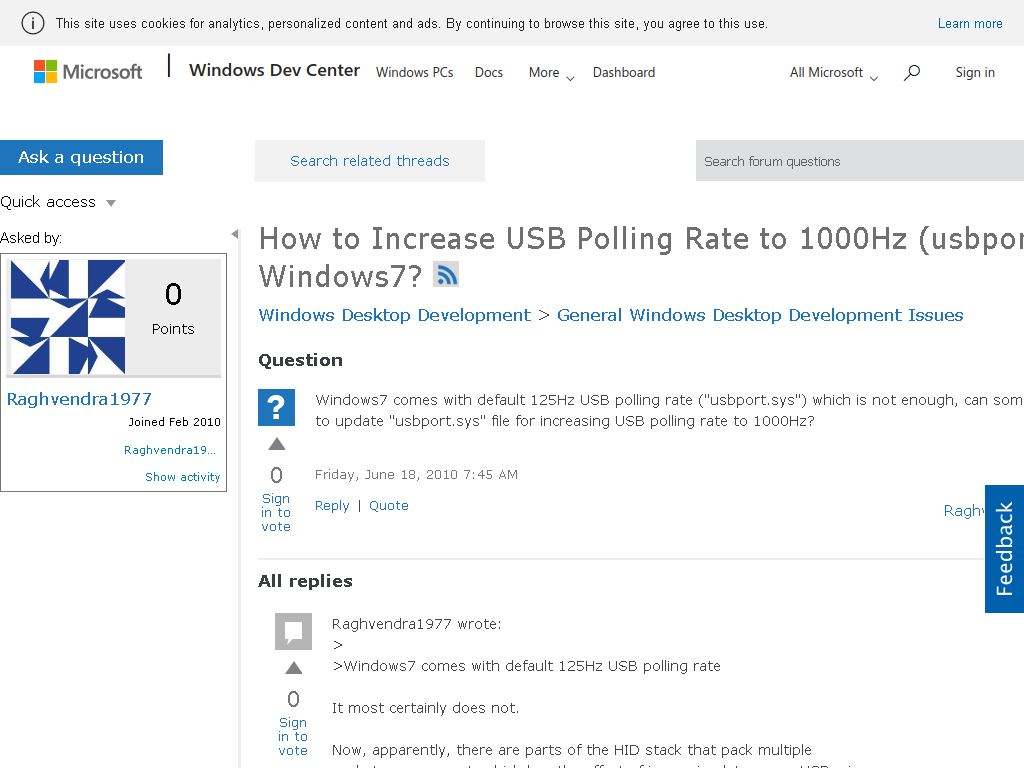Click Reply under the question

(332, 505)
